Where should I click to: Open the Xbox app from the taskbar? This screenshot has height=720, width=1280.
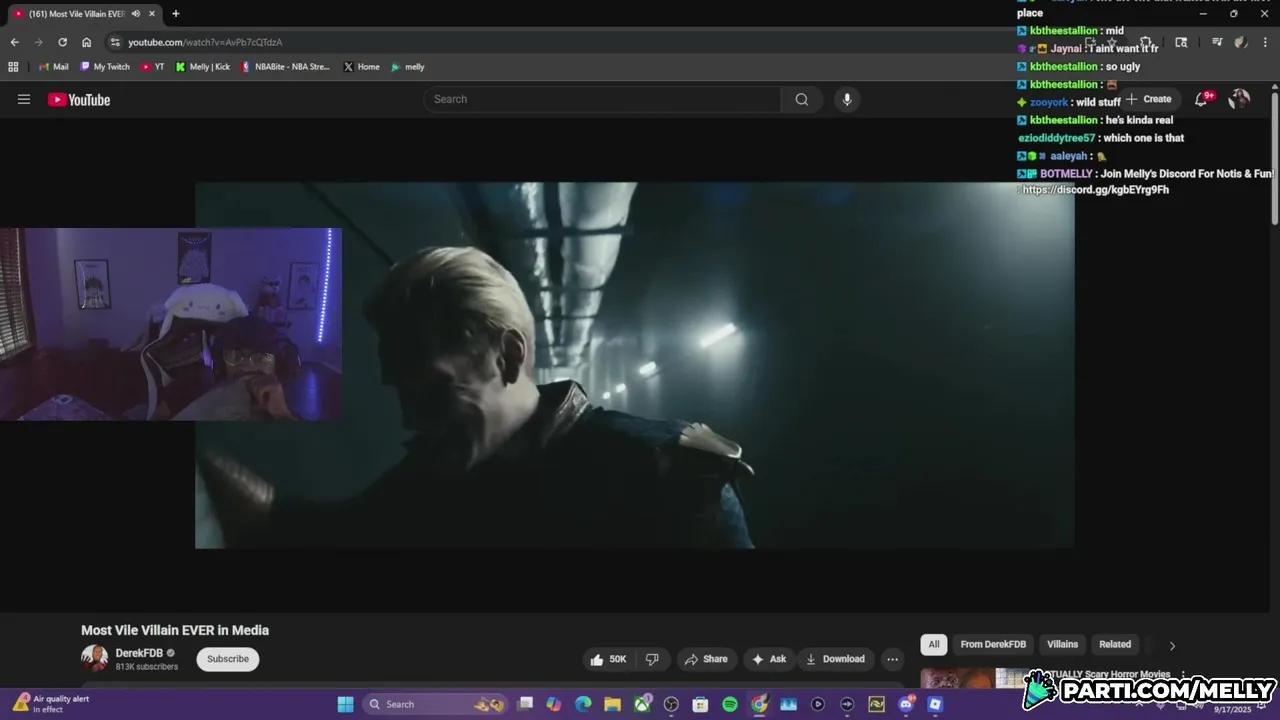[x=642, y=704]
